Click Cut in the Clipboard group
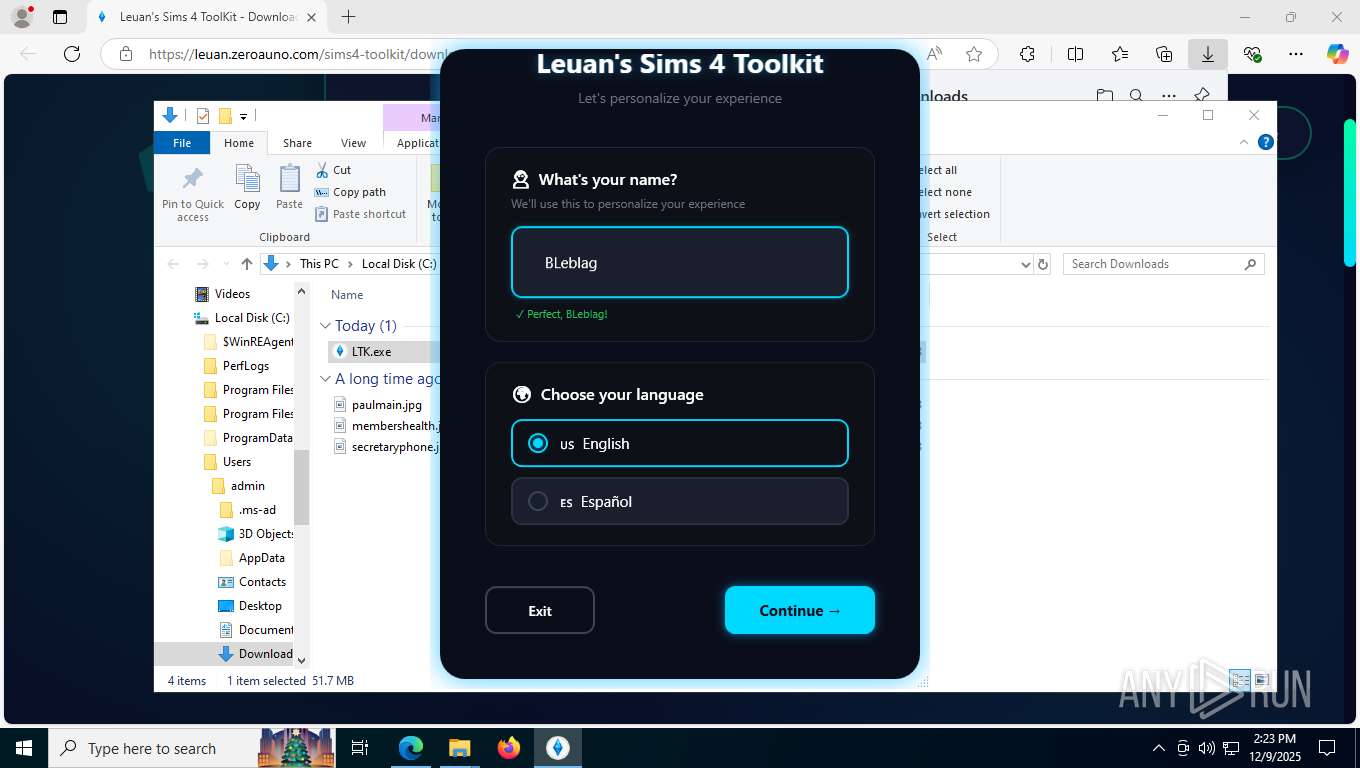Viewport: 1360px width, 768px height. 333,170
